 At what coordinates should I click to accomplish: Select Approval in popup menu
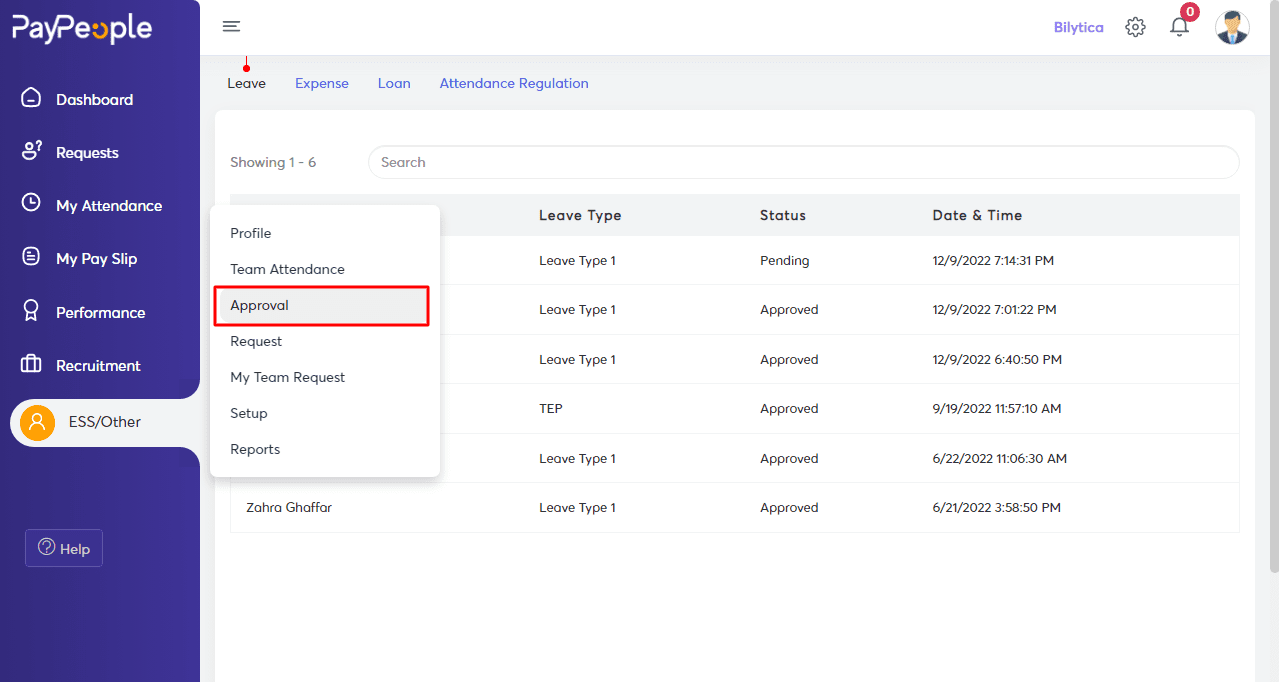(x=322, y=305)
